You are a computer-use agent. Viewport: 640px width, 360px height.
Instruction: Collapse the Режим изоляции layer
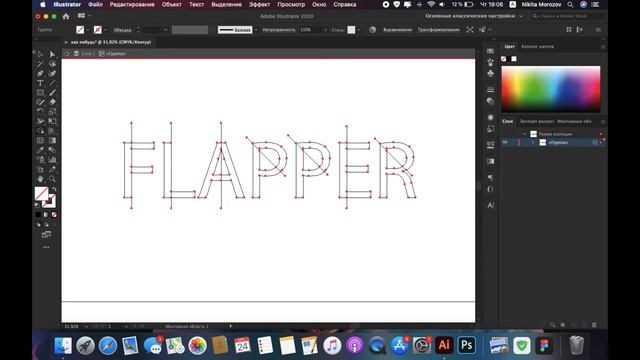(x=524, y=134)
